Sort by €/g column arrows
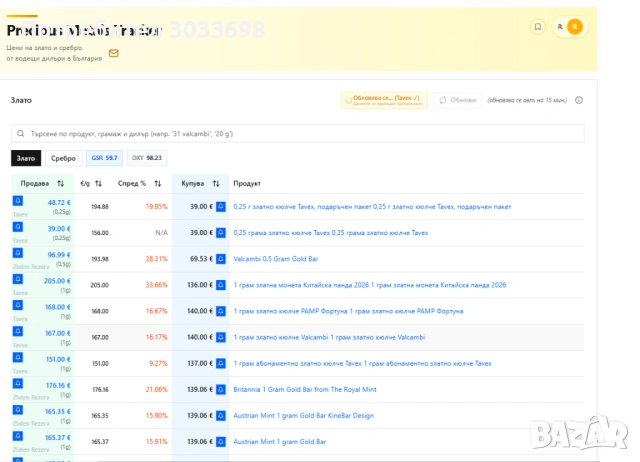640x462 pixels. click(x=99, y=184)
